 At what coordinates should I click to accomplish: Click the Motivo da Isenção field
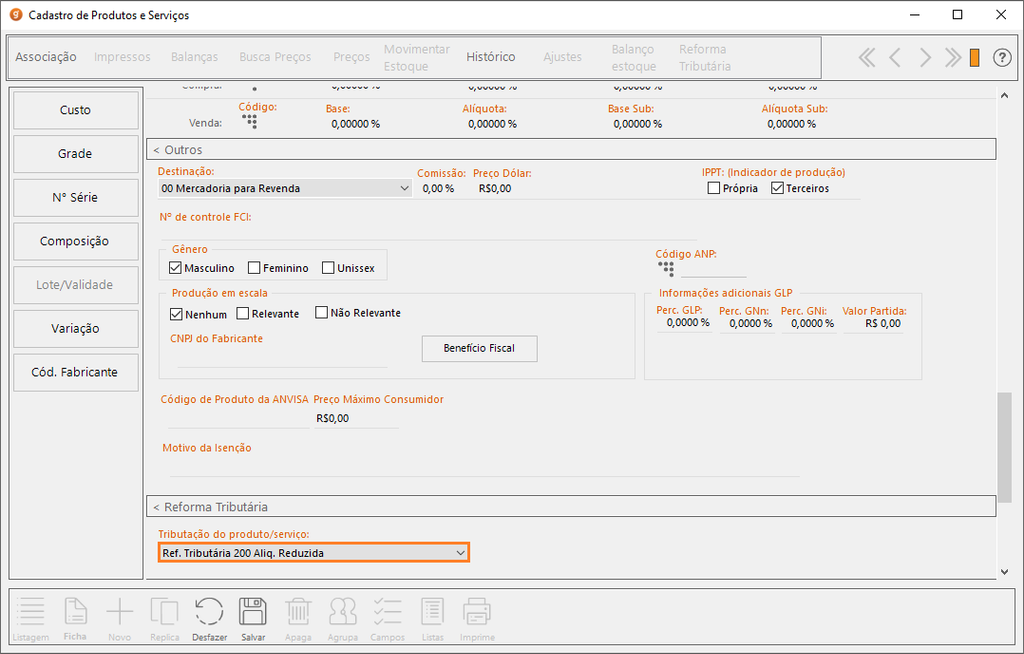(x=484, y=468)
